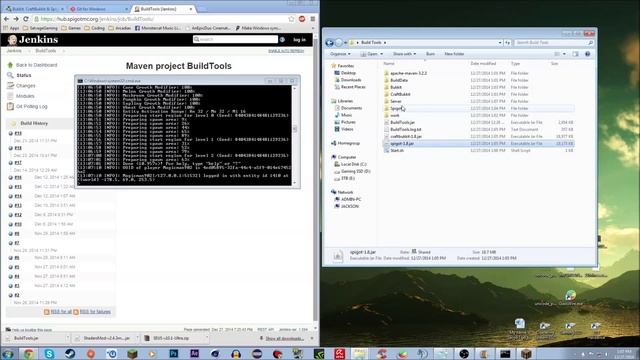The image size is (640, 360).
Task: Select the Start.sh shell script
Action: click(x=478, y=150)
